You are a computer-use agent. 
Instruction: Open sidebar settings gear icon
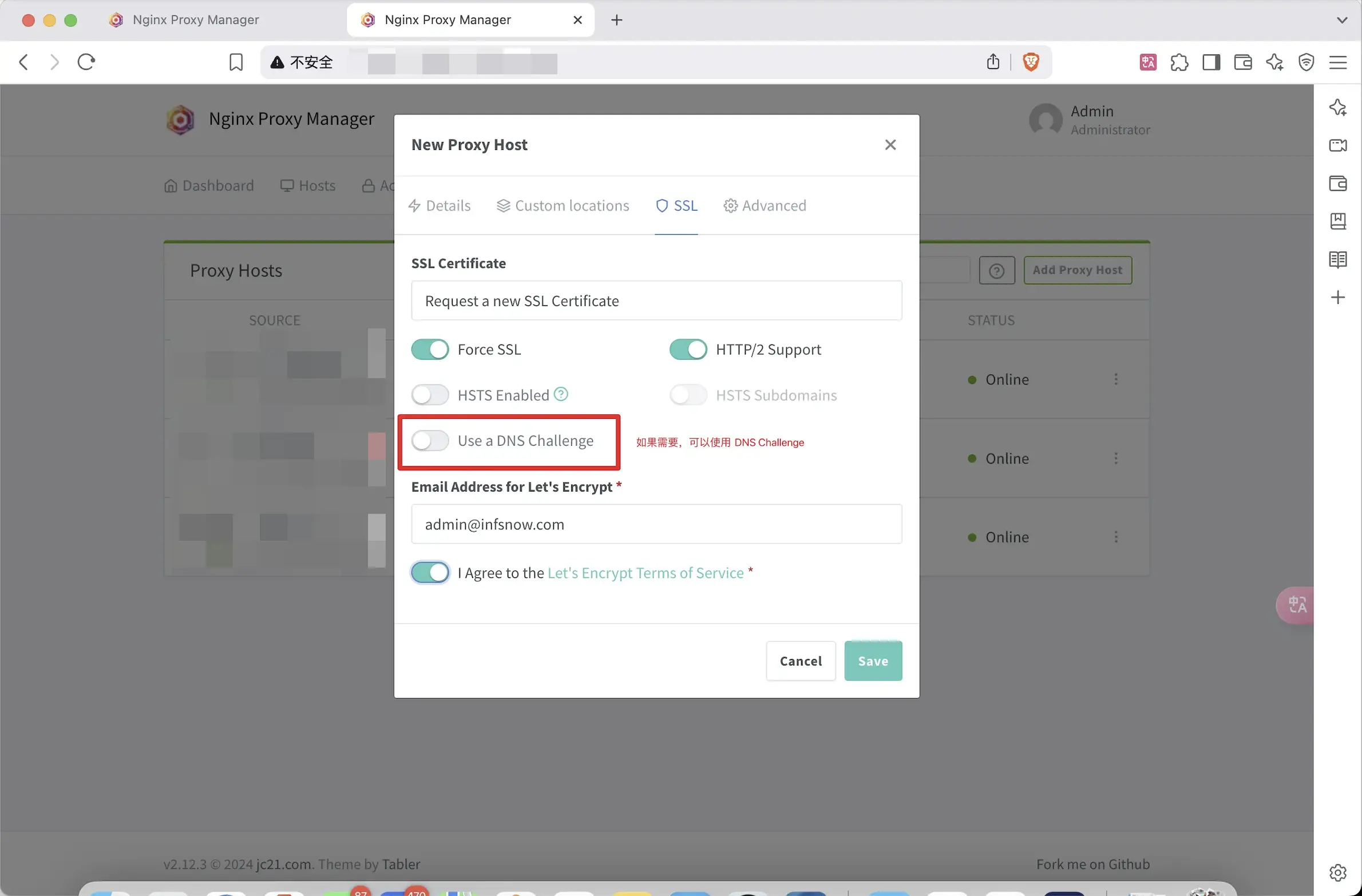(x=1338, y=873)
